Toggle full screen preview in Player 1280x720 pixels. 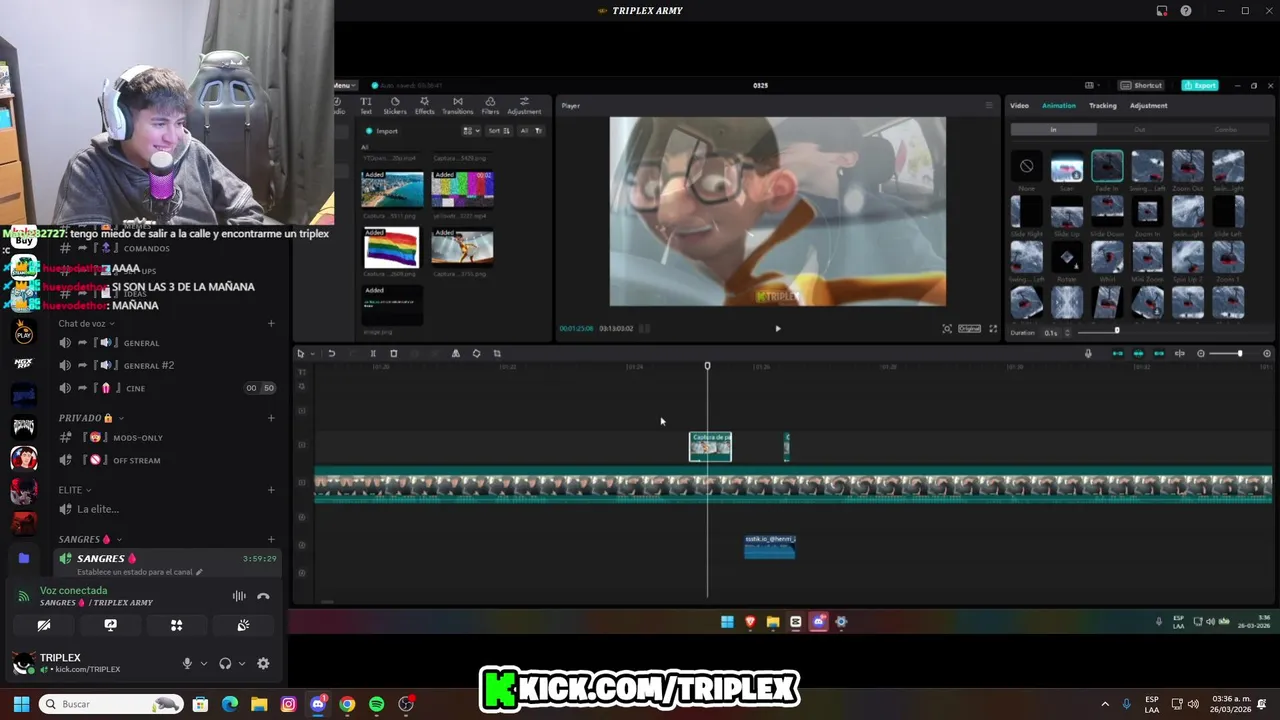tap(993, 328)
